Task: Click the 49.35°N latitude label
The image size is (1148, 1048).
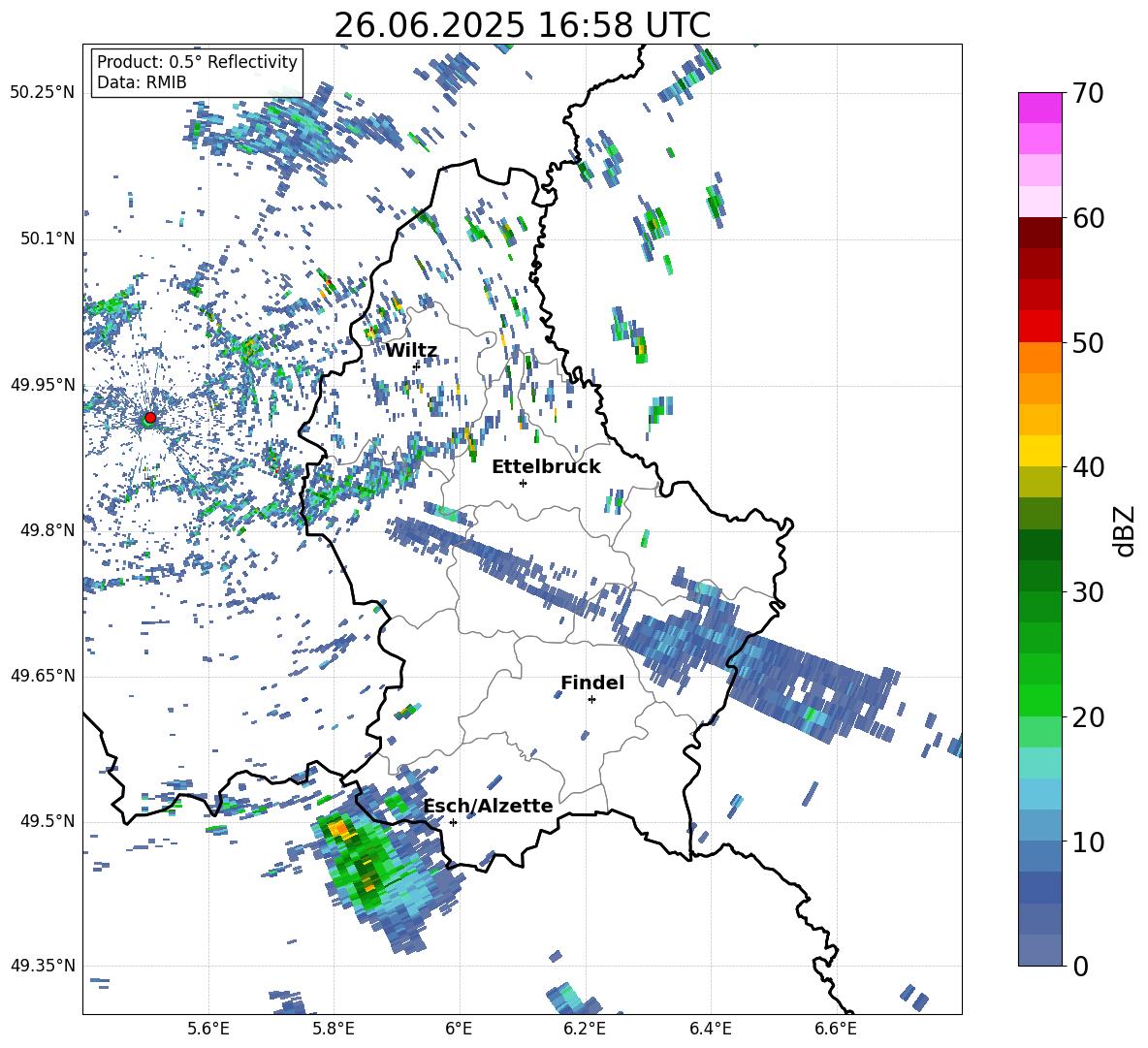Action: click(x=43, y=966)
